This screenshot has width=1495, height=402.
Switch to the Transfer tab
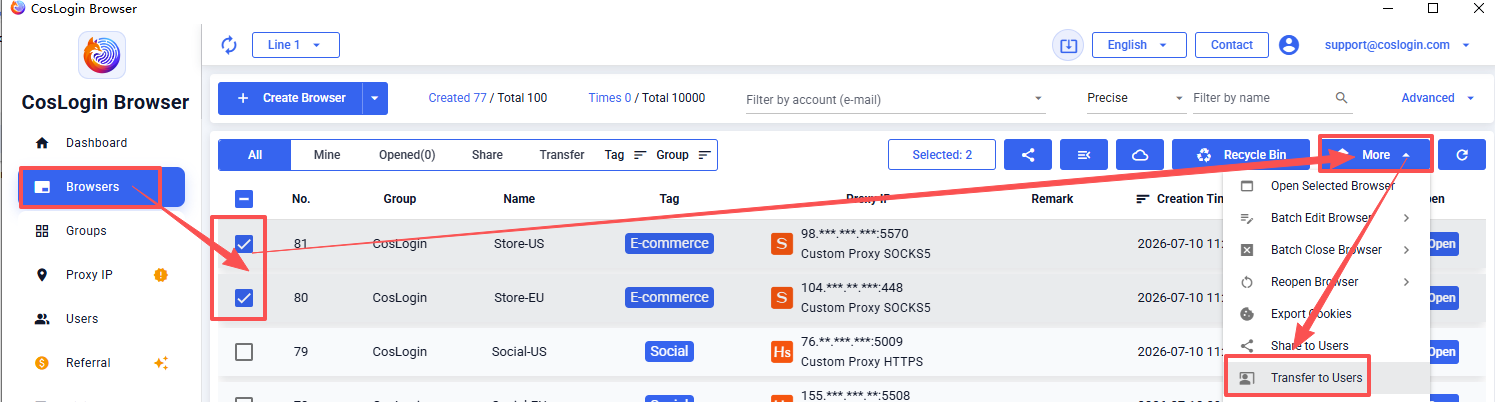tap(562, 155)
